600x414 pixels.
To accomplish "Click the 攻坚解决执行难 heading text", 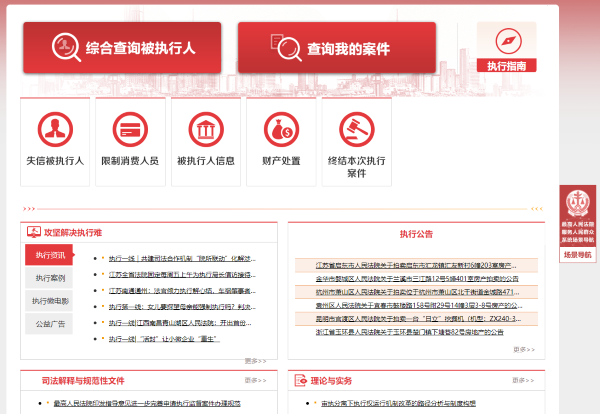I will click(73, 233).
